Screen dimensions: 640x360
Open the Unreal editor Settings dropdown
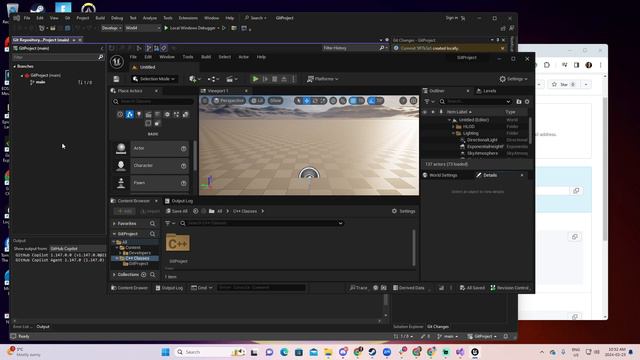tap(513, 79)
